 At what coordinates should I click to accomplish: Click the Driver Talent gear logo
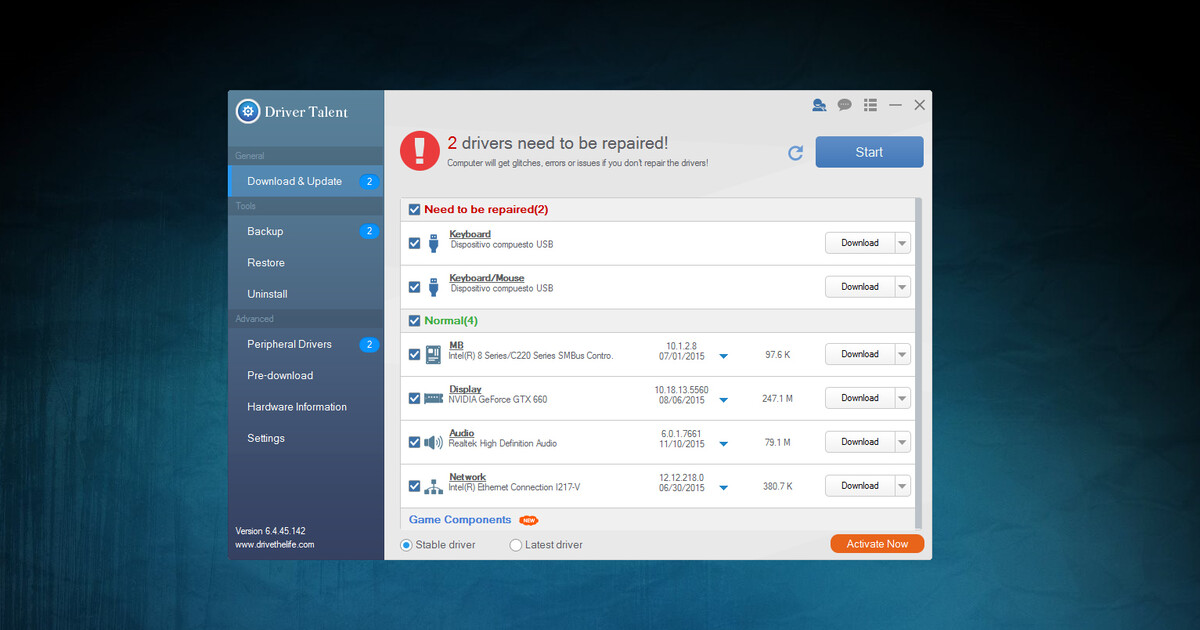(247, 112)
